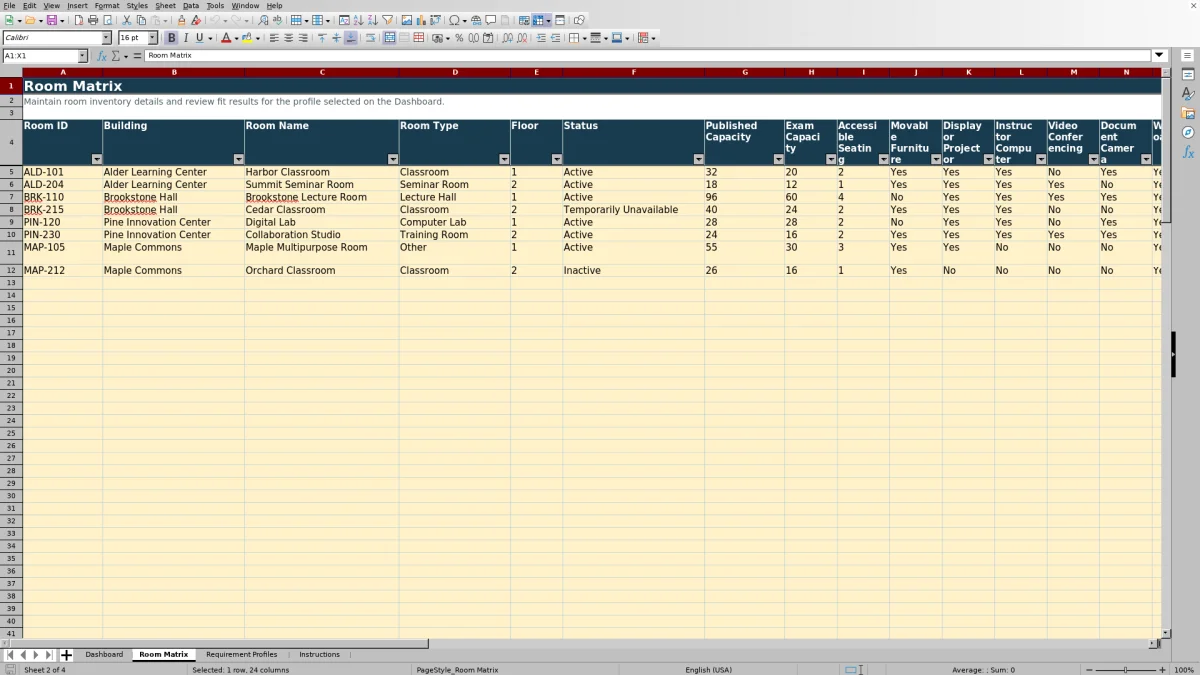Click the Font Color red A swatch
This screenshot has width=1200, height=675.
[225, 38]
